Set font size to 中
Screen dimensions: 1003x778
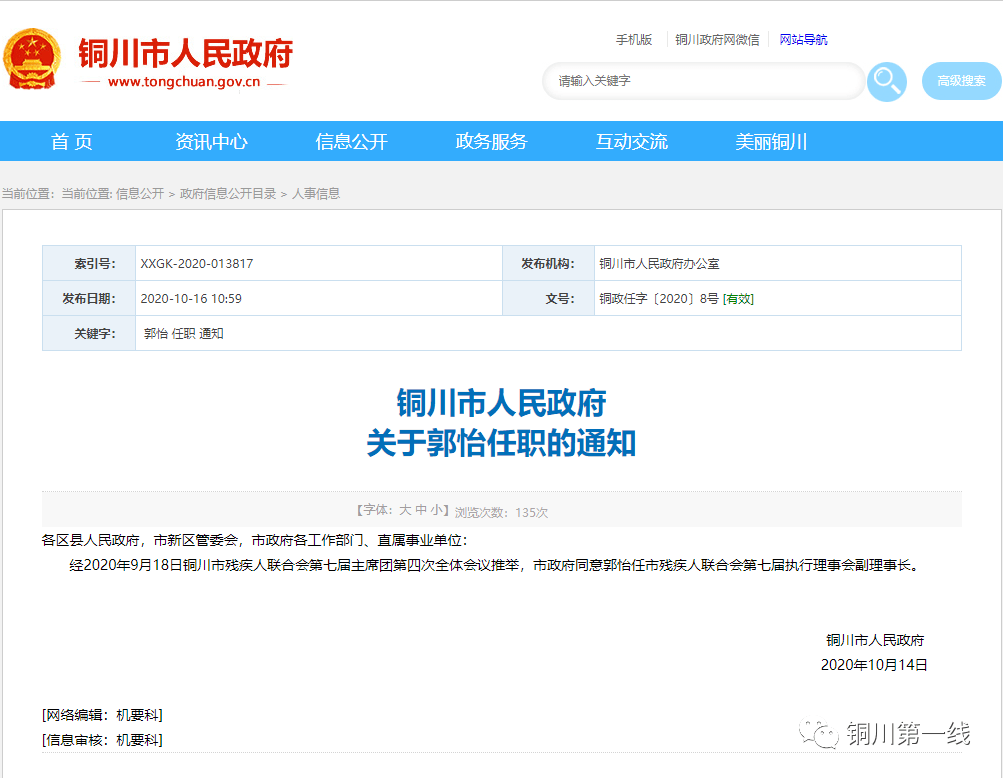click(x=421, y=510)
